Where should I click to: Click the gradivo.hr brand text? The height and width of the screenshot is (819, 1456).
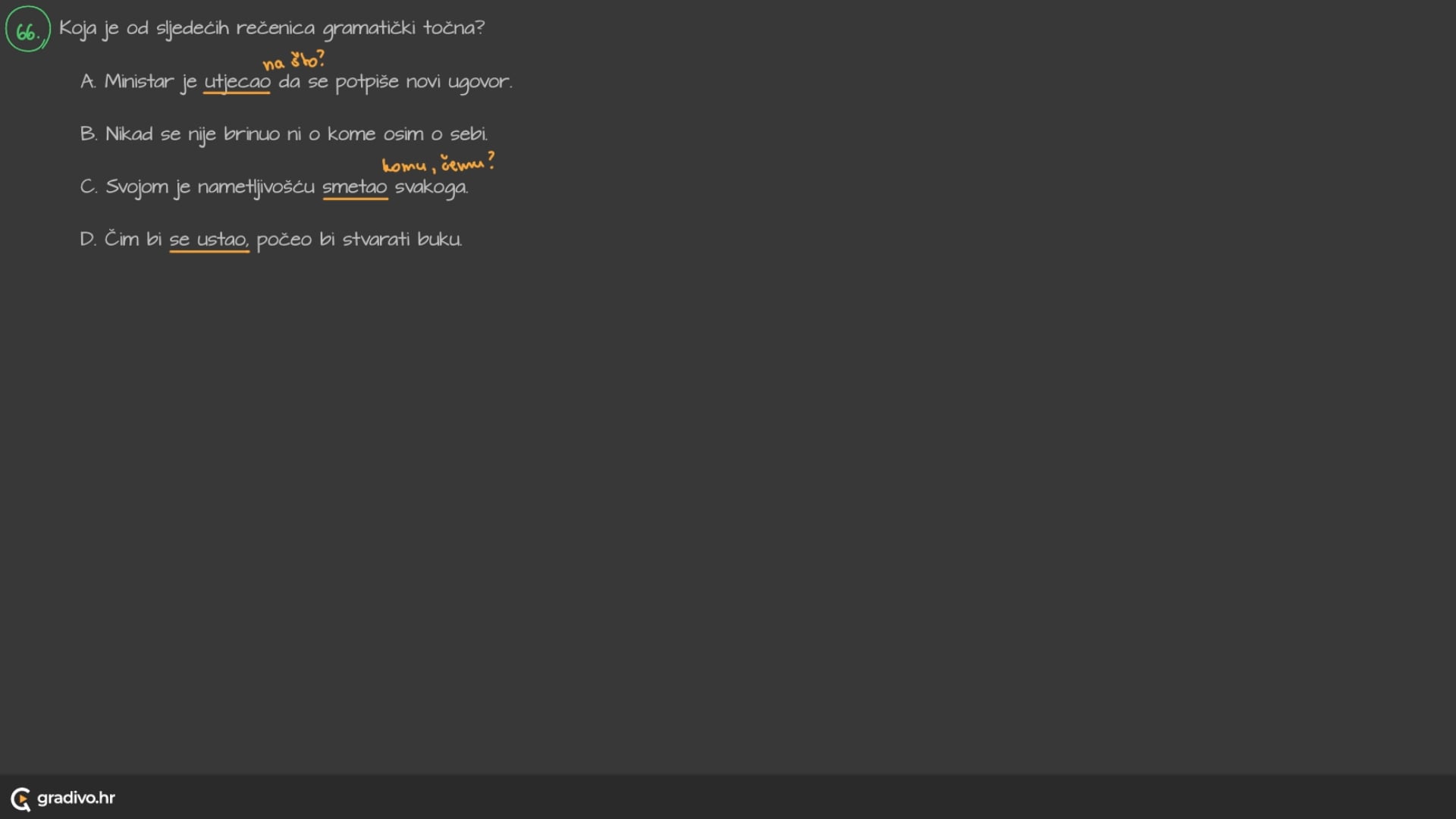click(76, 798)
